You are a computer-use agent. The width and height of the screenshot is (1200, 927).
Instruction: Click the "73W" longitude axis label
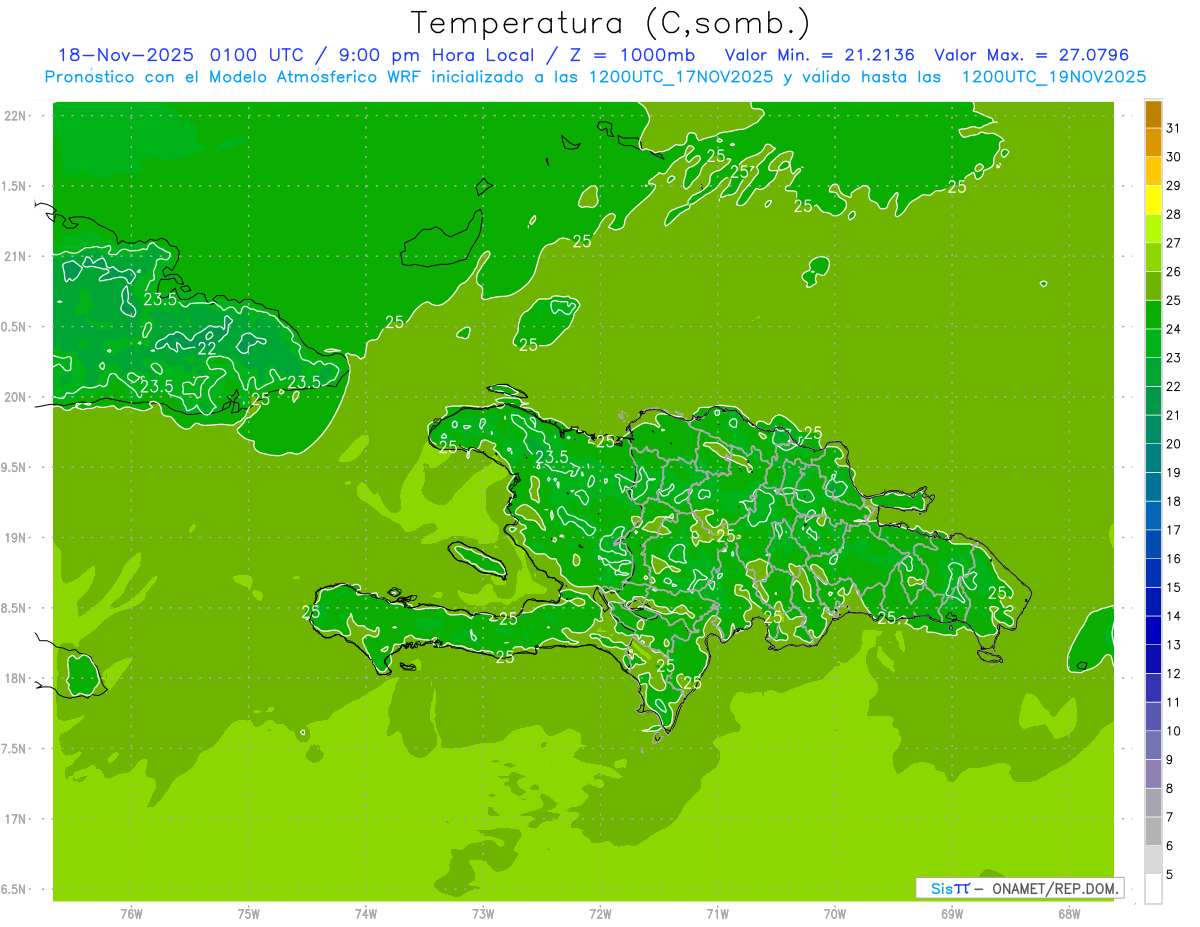(483, 914)
